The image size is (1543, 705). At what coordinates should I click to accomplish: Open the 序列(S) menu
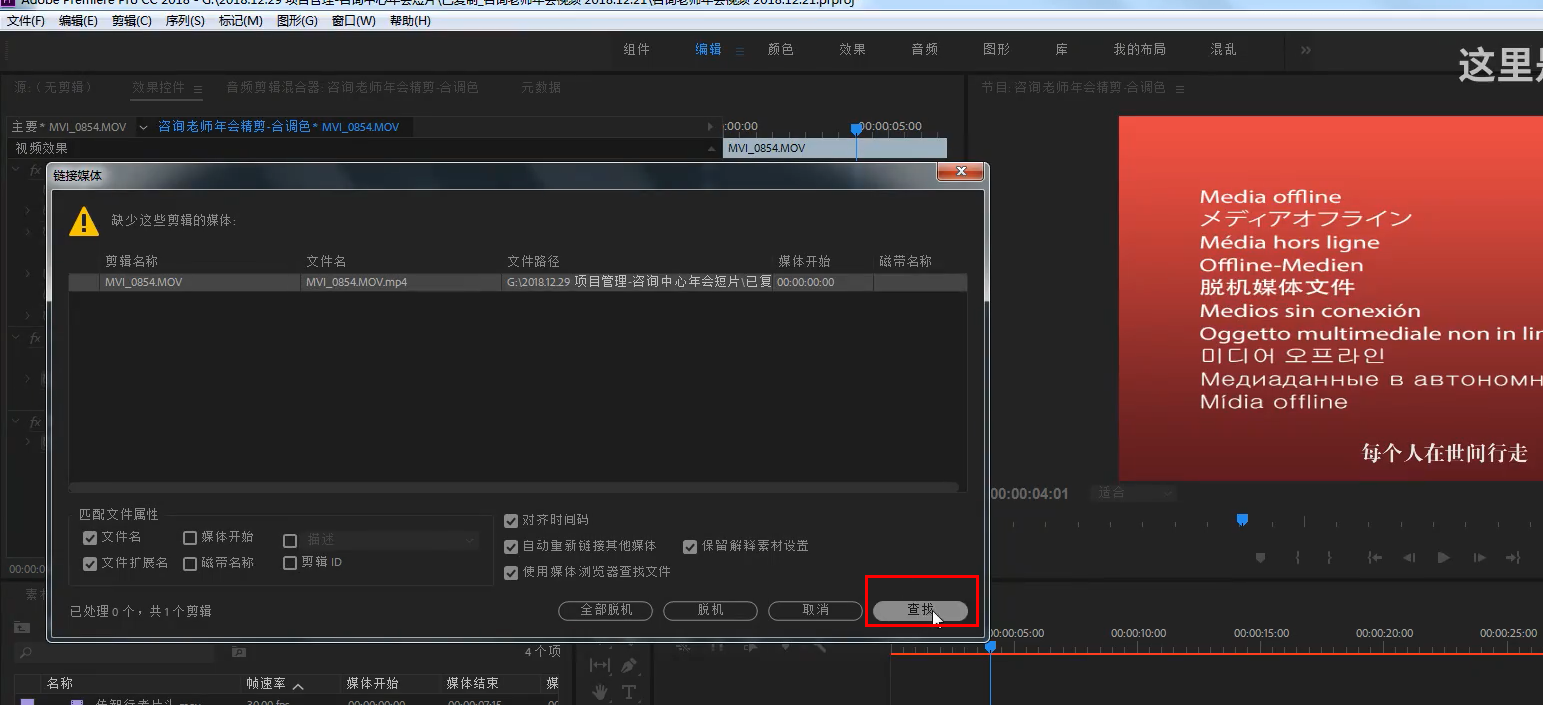(x=185, y=20)
